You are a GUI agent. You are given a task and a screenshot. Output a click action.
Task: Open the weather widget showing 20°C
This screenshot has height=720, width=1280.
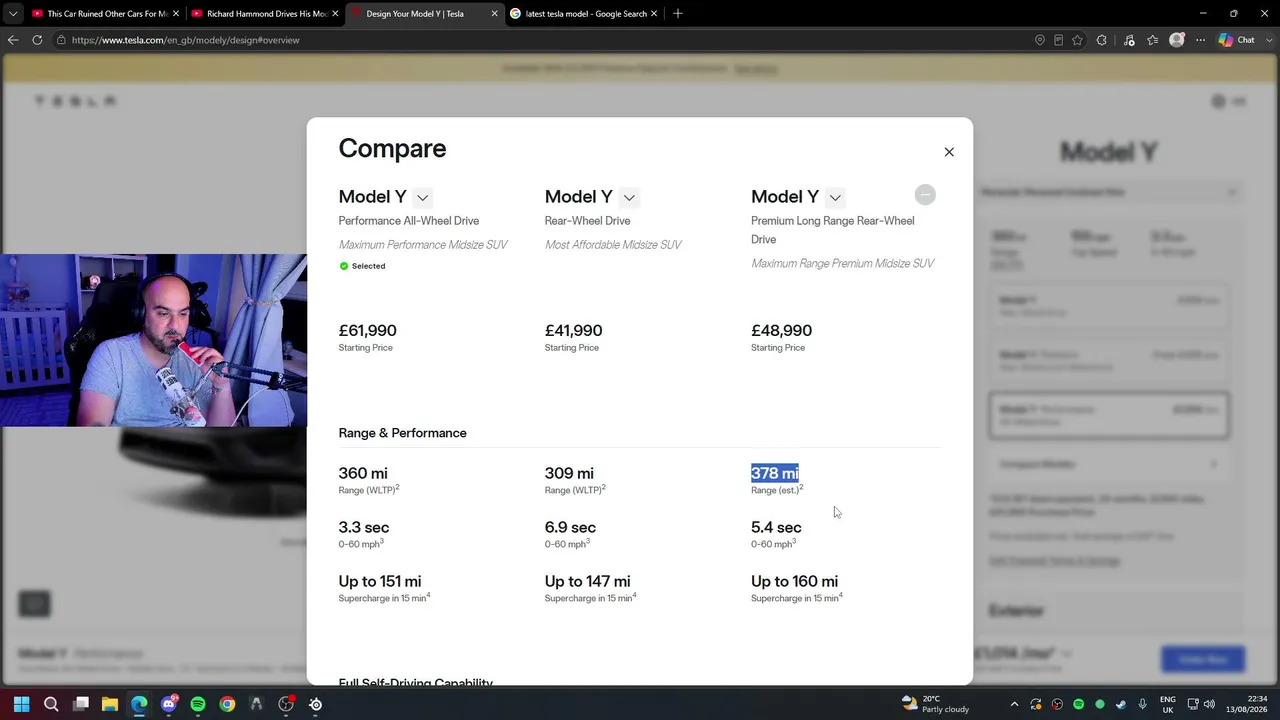point(935,704)
